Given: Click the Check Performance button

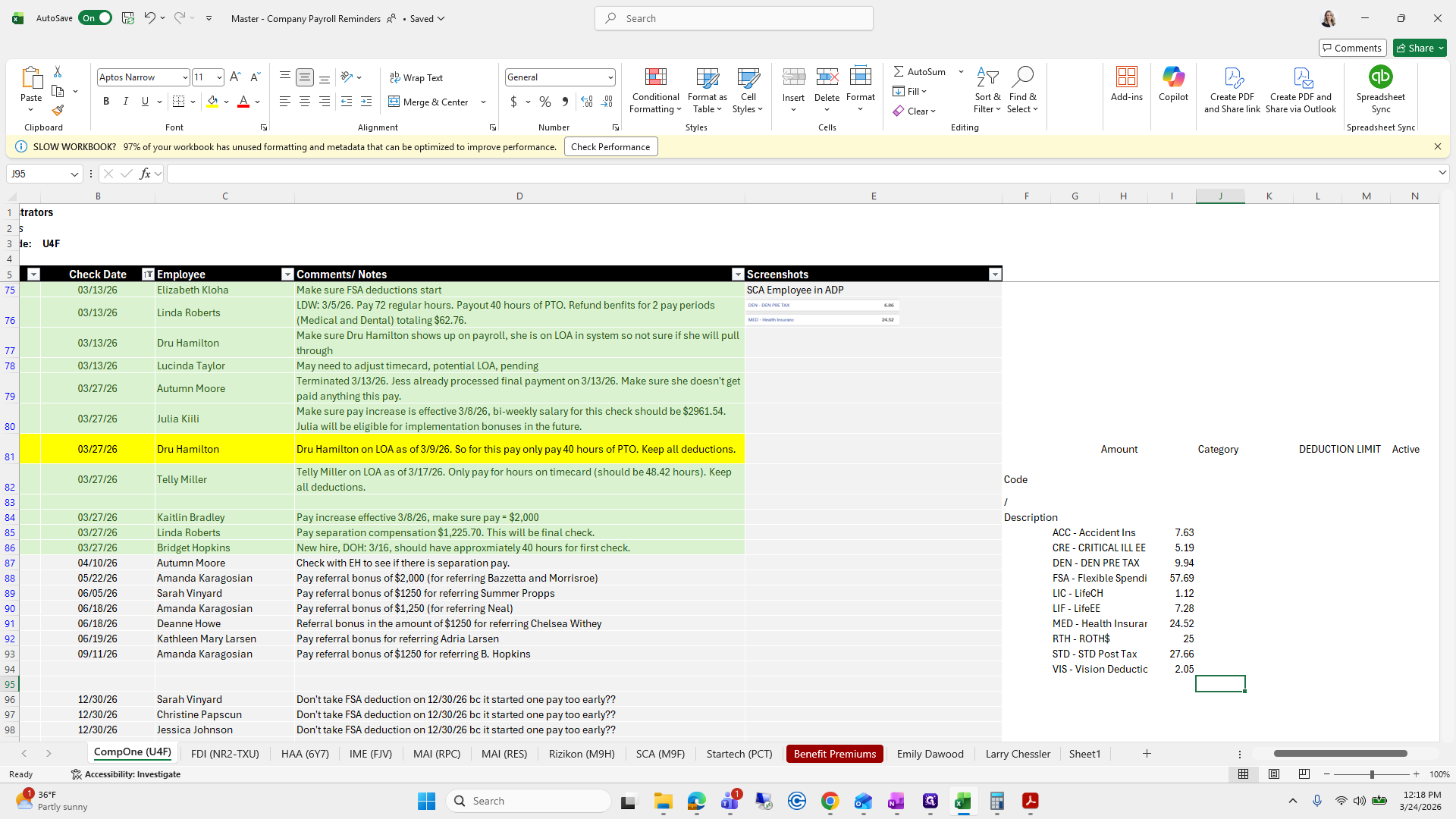Looking at the screenshot, I should pyautogui.click(x=610, y=147).
